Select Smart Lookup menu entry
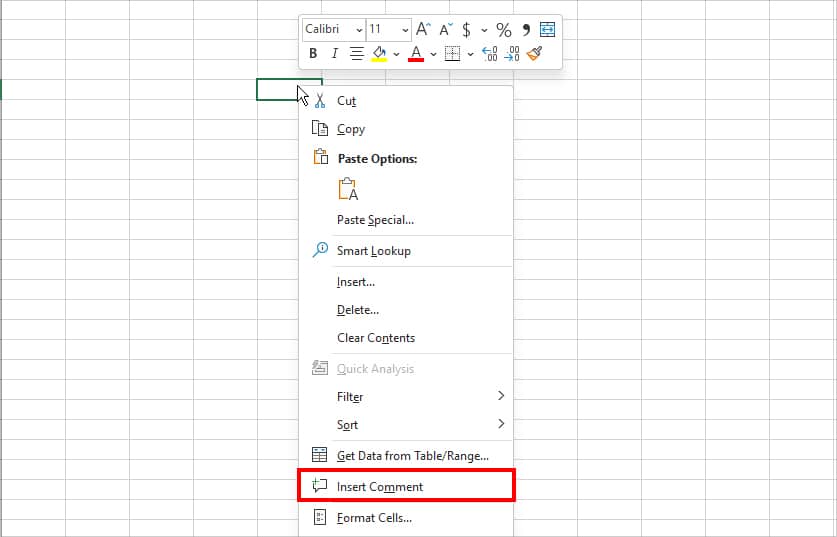The height and width of the screenshot is (537, 837). click(406, 251)
